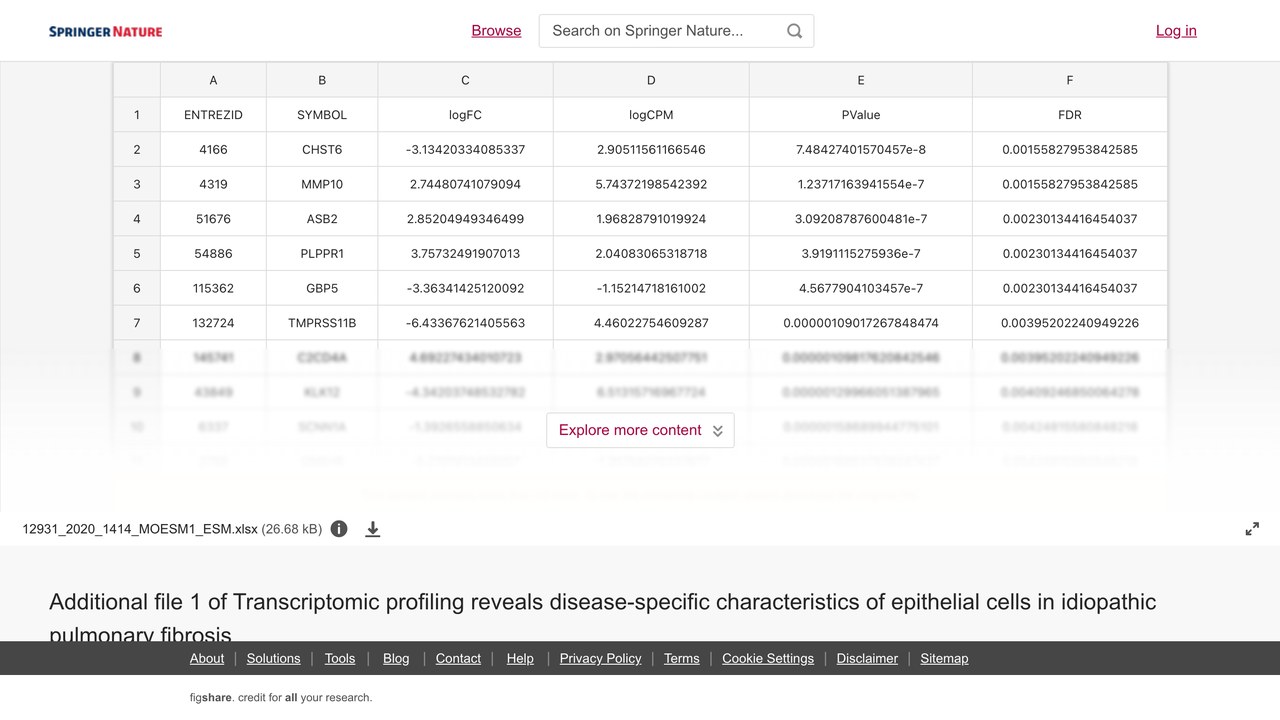Download the xlsx file via download icon
1280x720 pixels.
click(373, 529)
